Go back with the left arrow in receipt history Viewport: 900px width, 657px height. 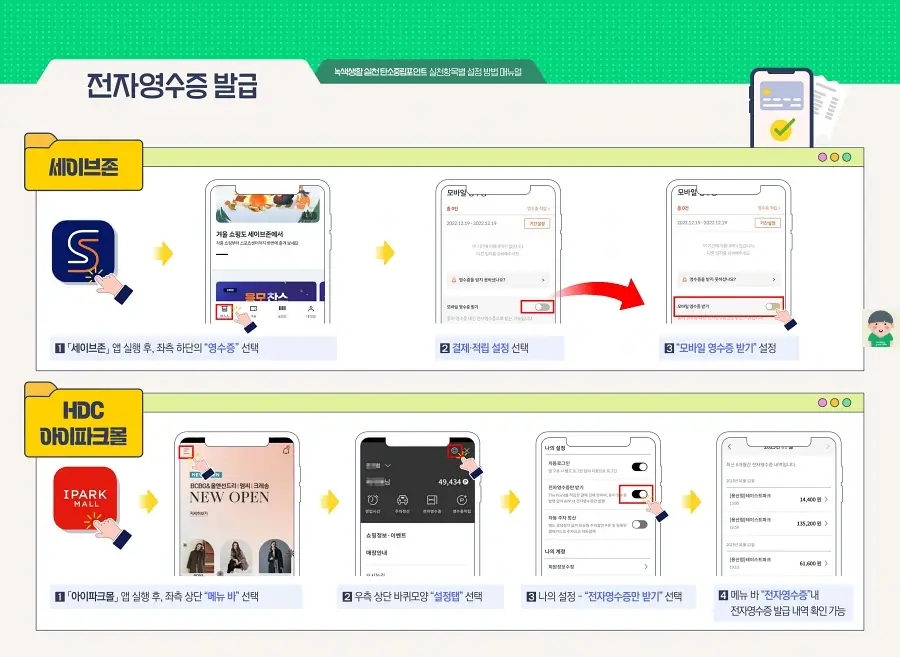730,446
